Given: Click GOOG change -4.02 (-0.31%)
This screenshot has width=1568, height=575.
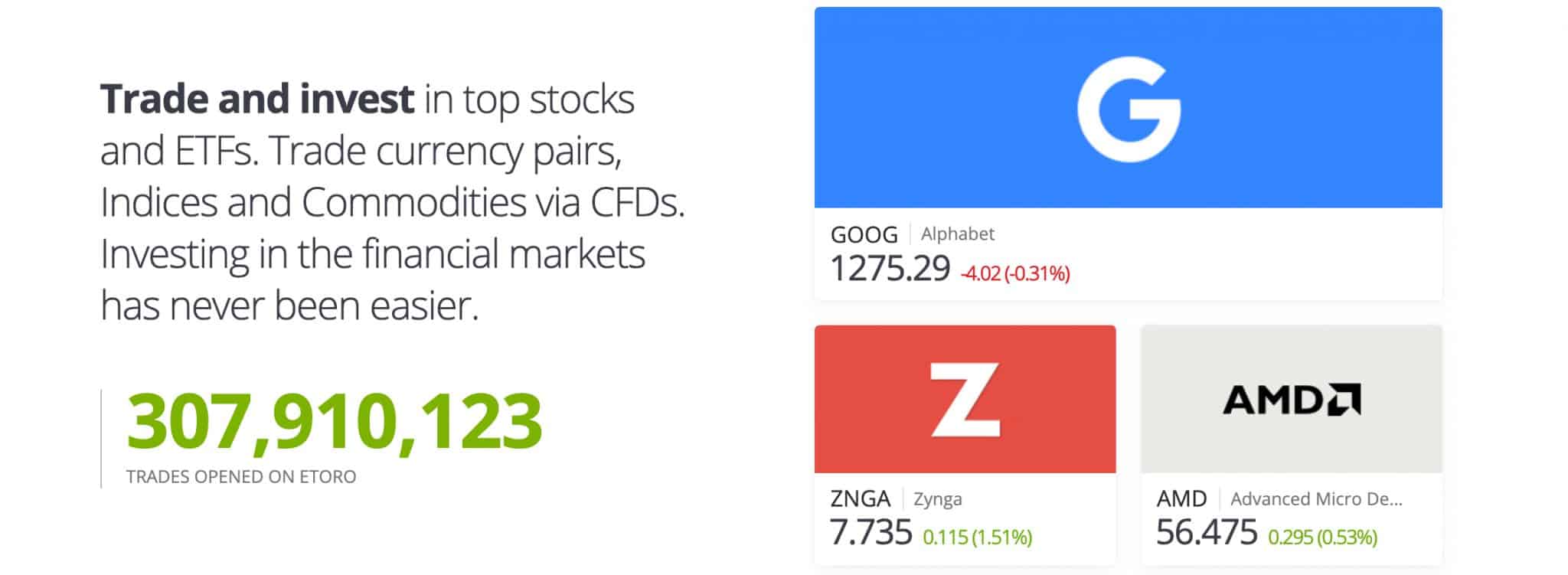Looking at the screenshot, I should click(x=1014, y=273).
